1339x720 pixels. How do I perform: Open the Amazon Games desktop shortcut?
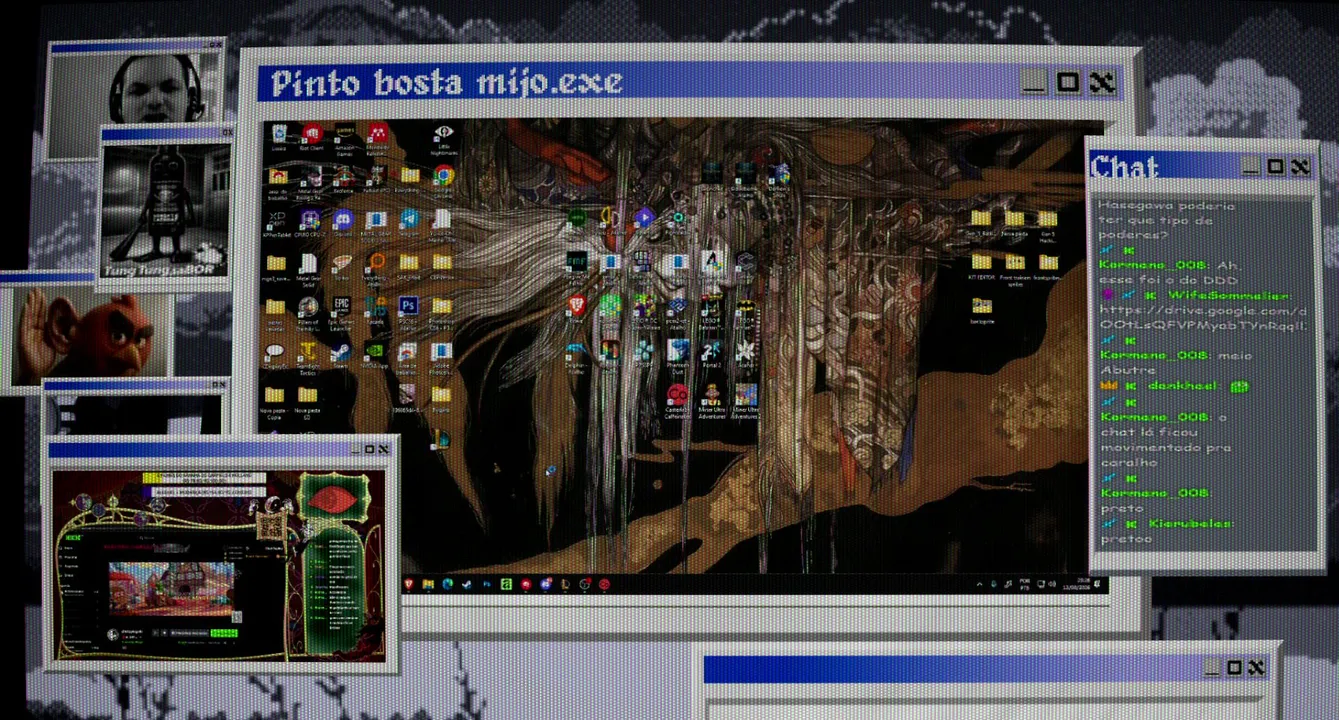pos(344,136)
